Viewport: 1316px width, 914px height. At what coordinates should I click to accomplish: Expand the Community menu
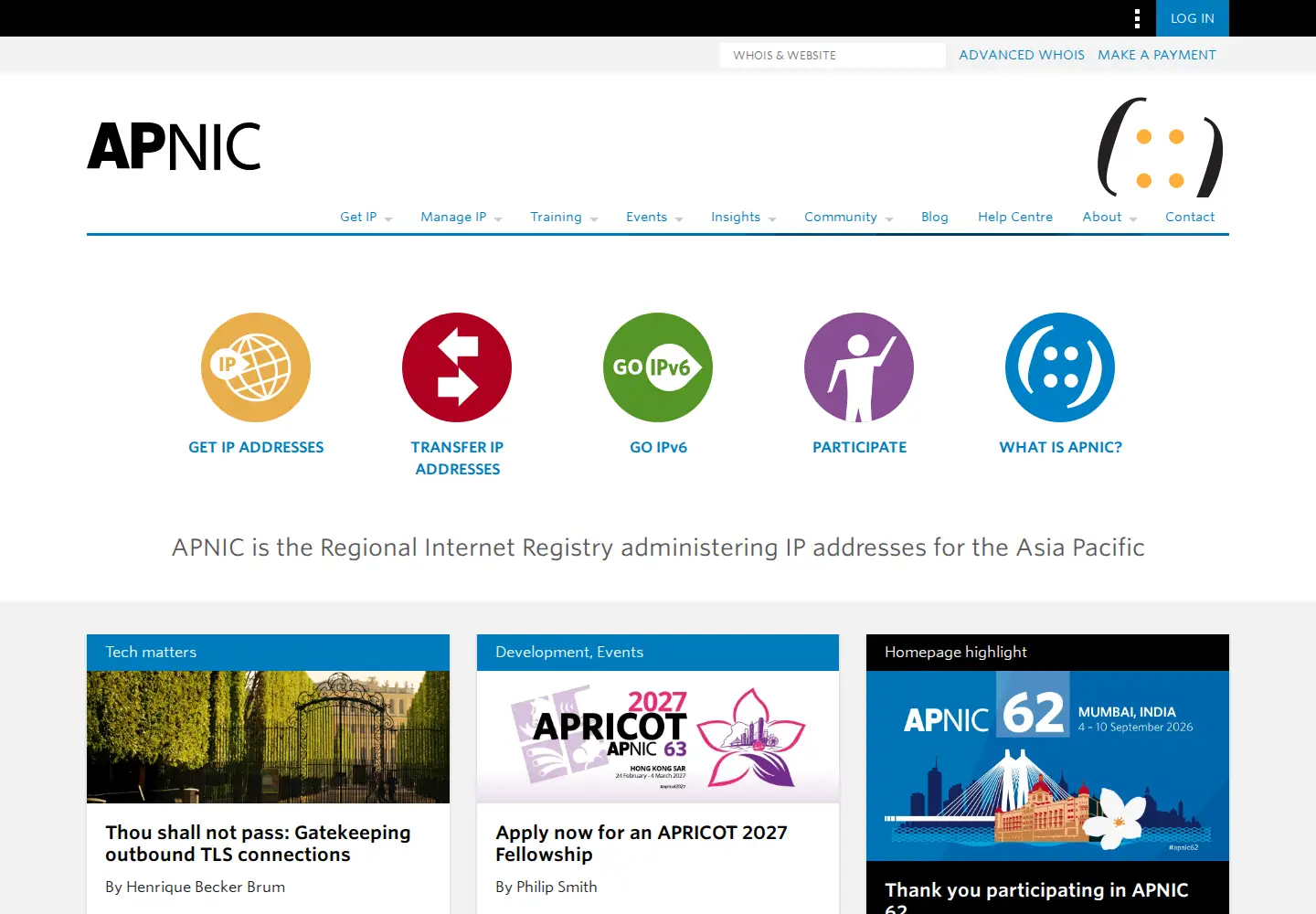(848, 217)
